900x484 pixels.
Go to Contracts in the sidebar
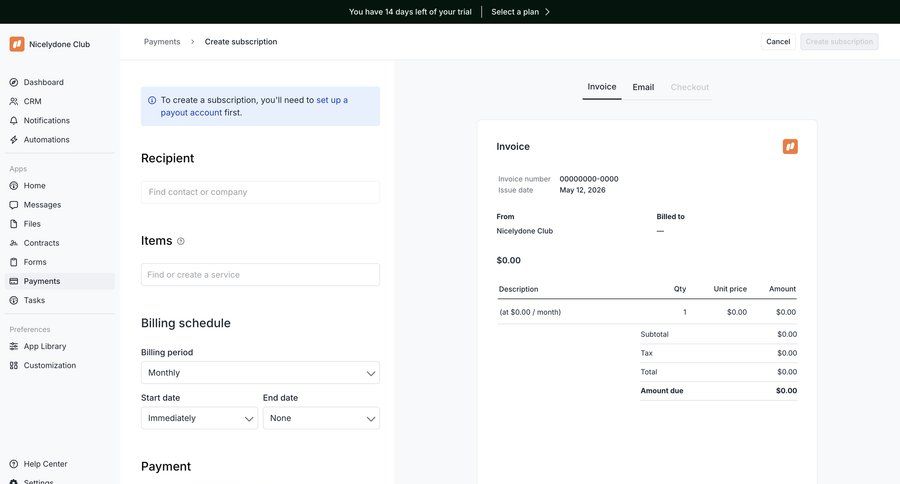pyautogui.click(x=60, y=243)
